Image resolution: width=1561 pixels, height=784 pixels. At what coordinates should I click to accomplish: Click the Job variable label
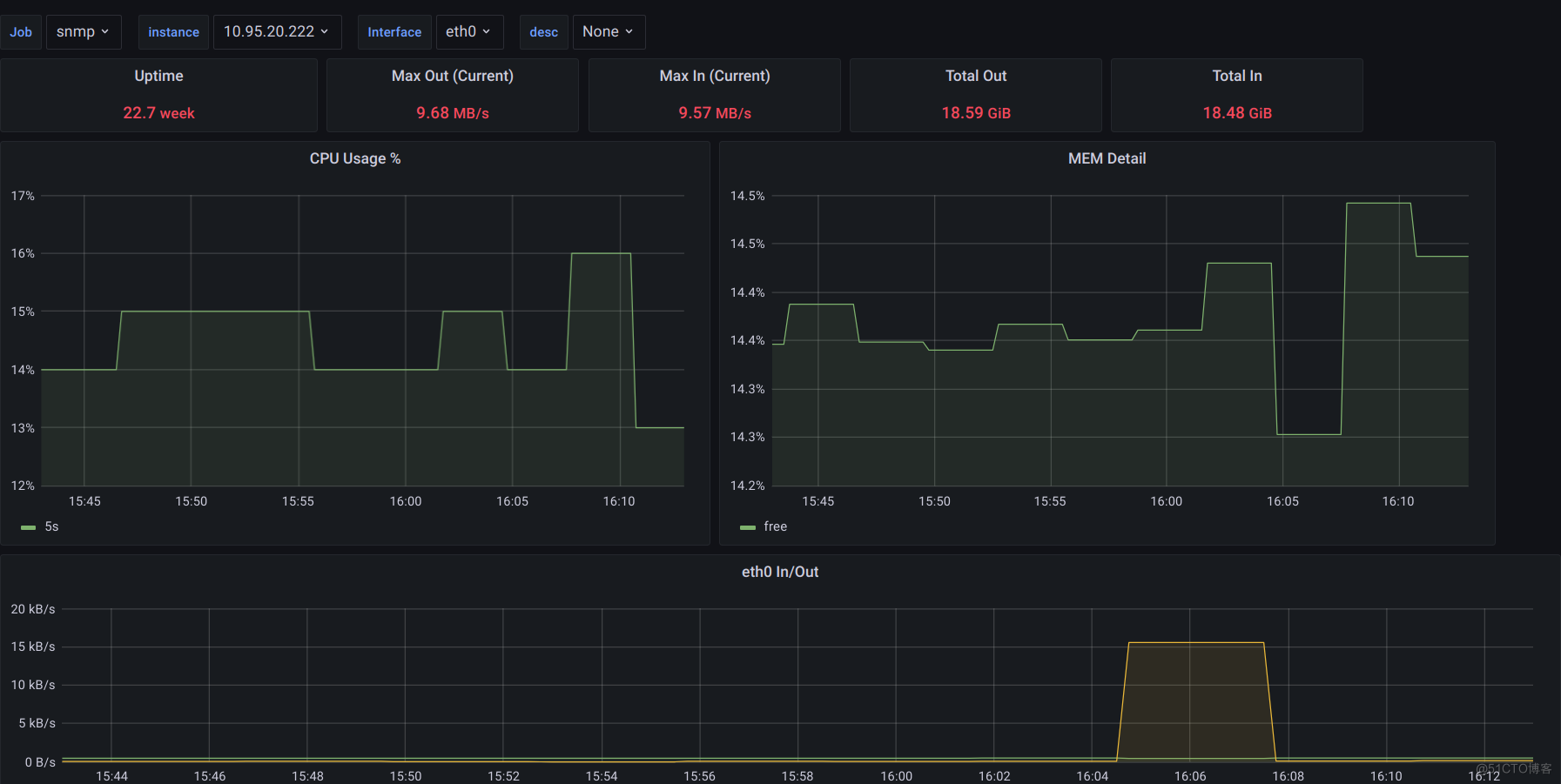(21, 32)
